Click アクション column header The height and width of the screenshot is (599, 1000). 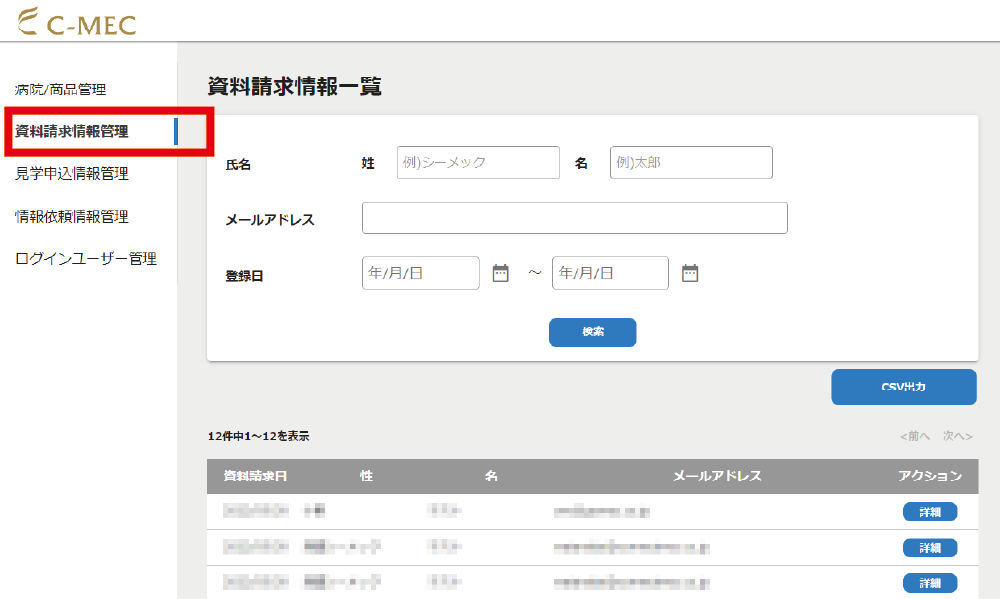930,476
